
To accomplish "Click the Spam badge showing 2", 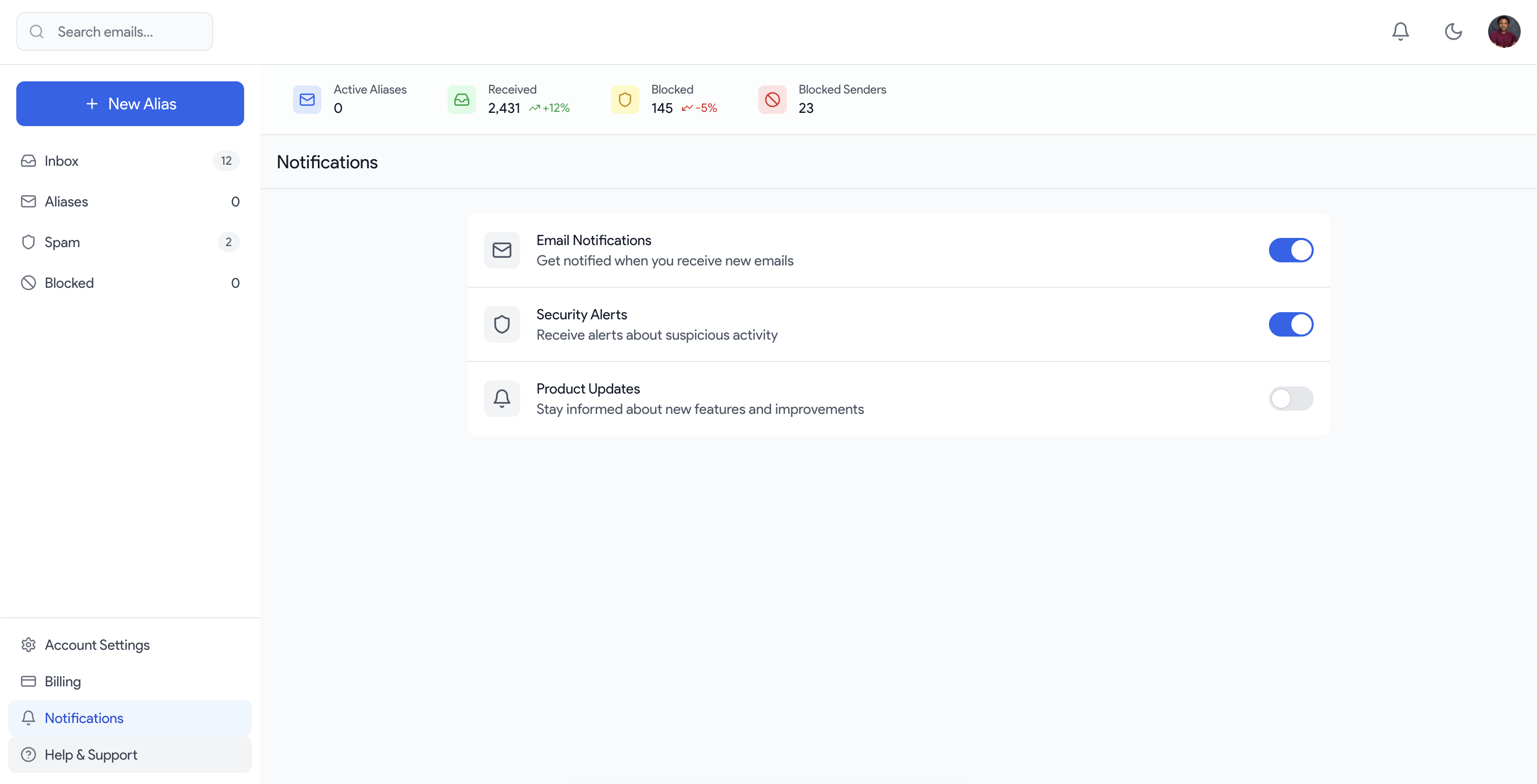I will 228,242.
